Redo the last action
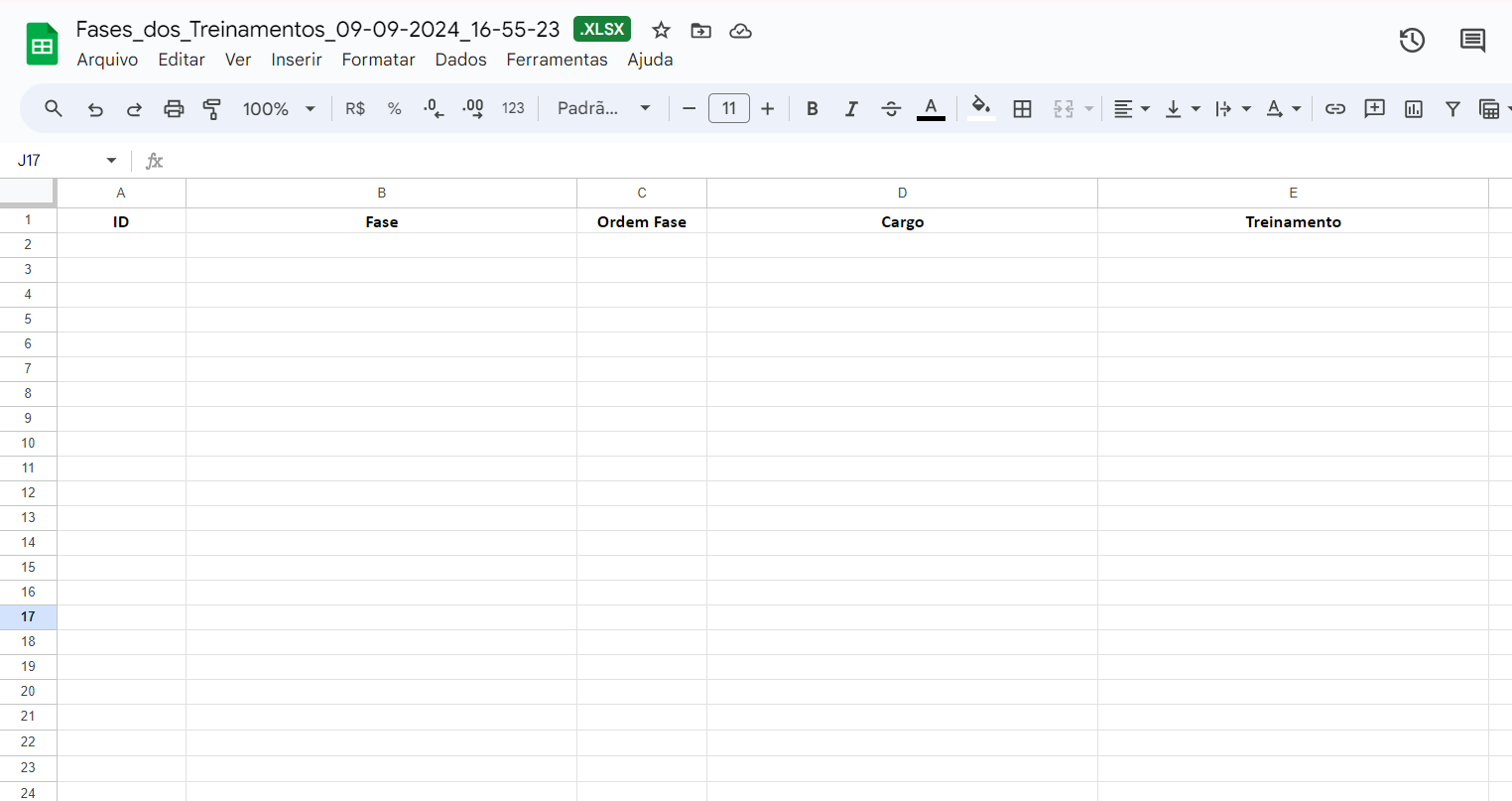Image resolution: width=1512 pixels, height=801 pixels. pyautogui.click(x=134, y=108)
